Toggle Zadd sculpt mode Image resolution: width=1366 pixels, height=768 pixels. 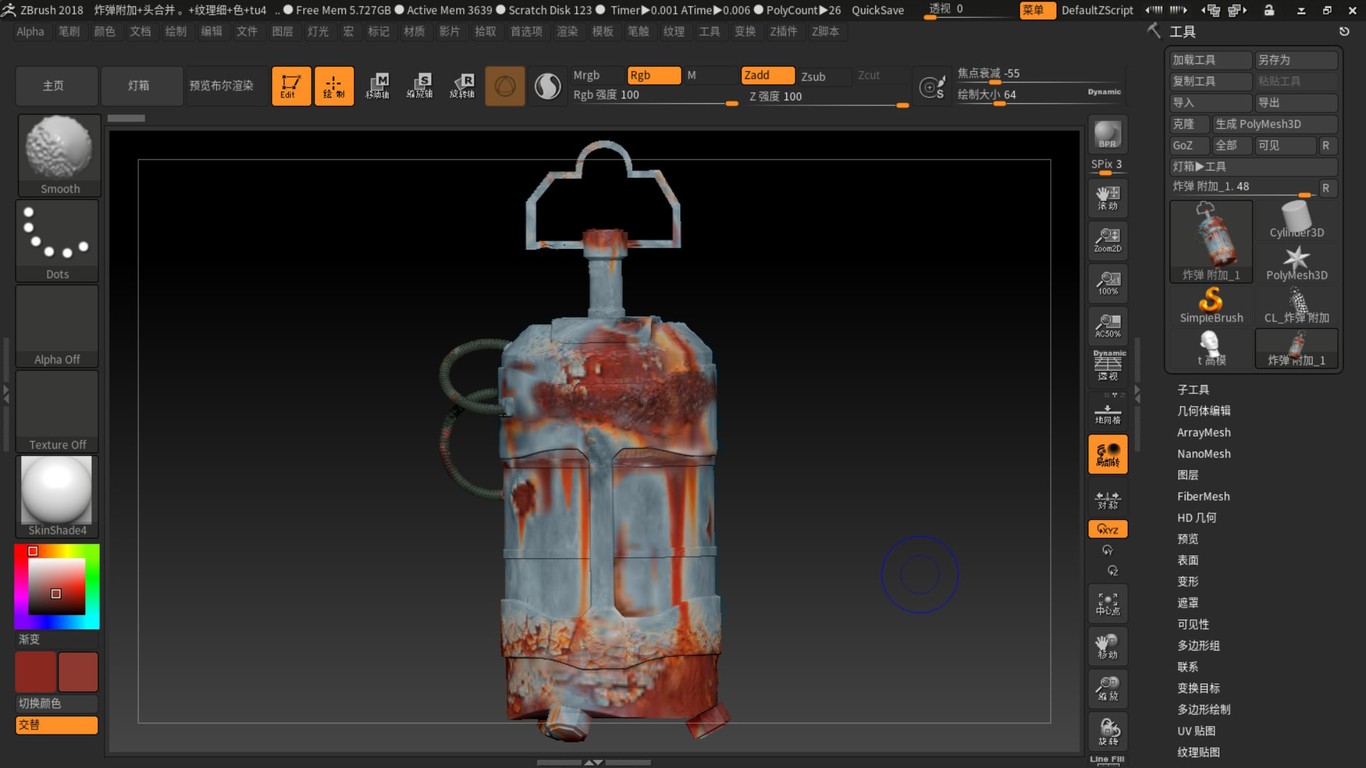click(767, 75)
